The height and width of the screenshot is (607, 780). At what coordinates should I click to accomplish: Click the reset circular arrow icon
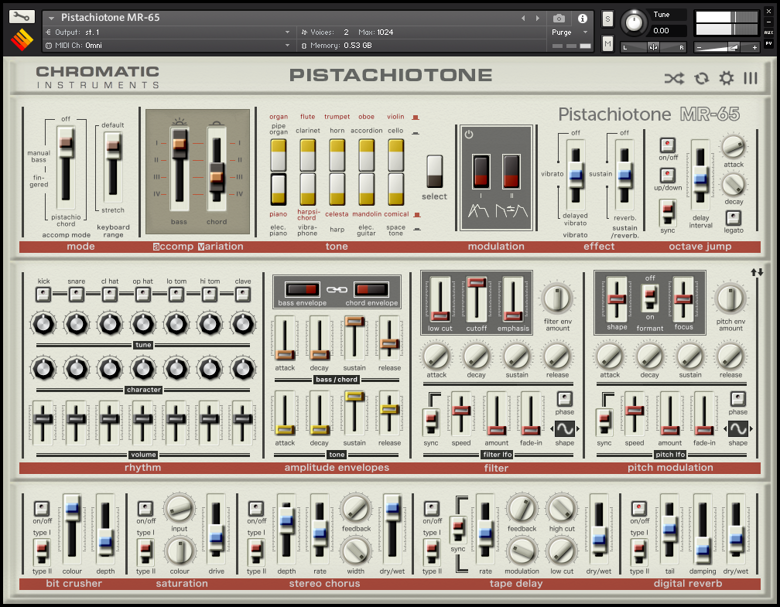(x=701, y=78)
